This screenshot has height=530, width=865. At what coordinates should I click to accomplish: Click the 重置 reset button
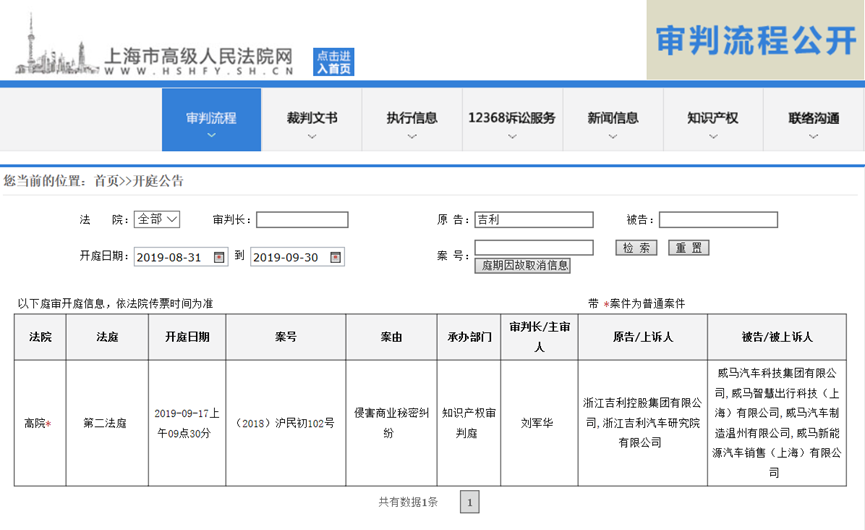(x=688, y=248)
